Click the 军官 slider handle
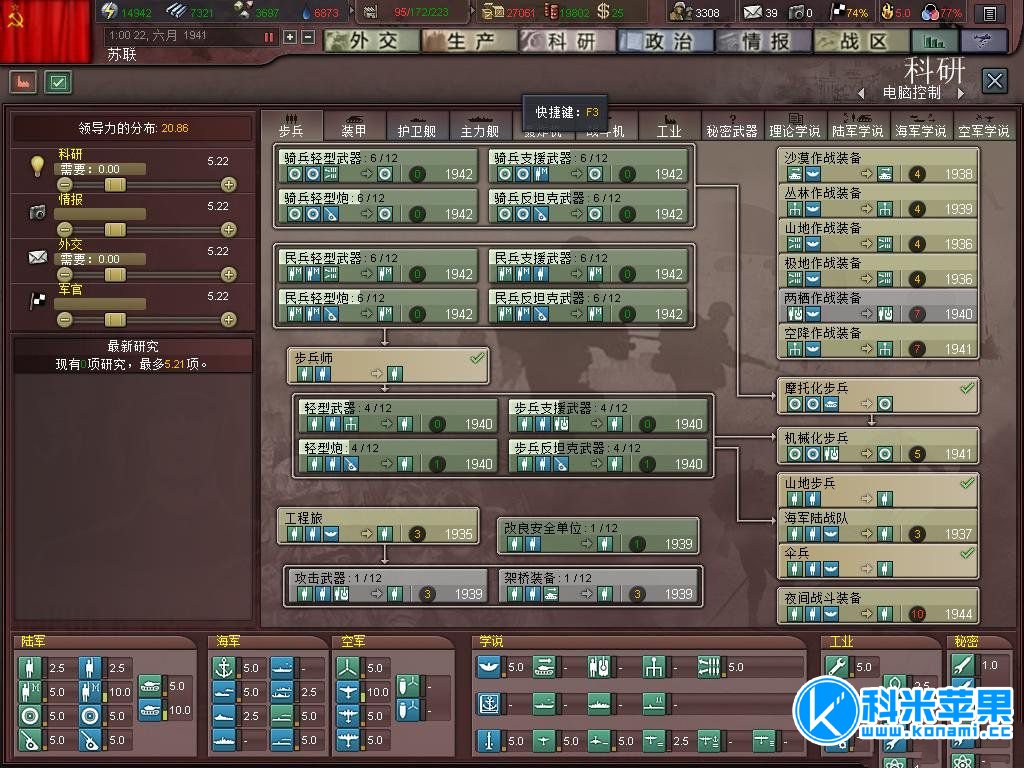 [115, 319]
